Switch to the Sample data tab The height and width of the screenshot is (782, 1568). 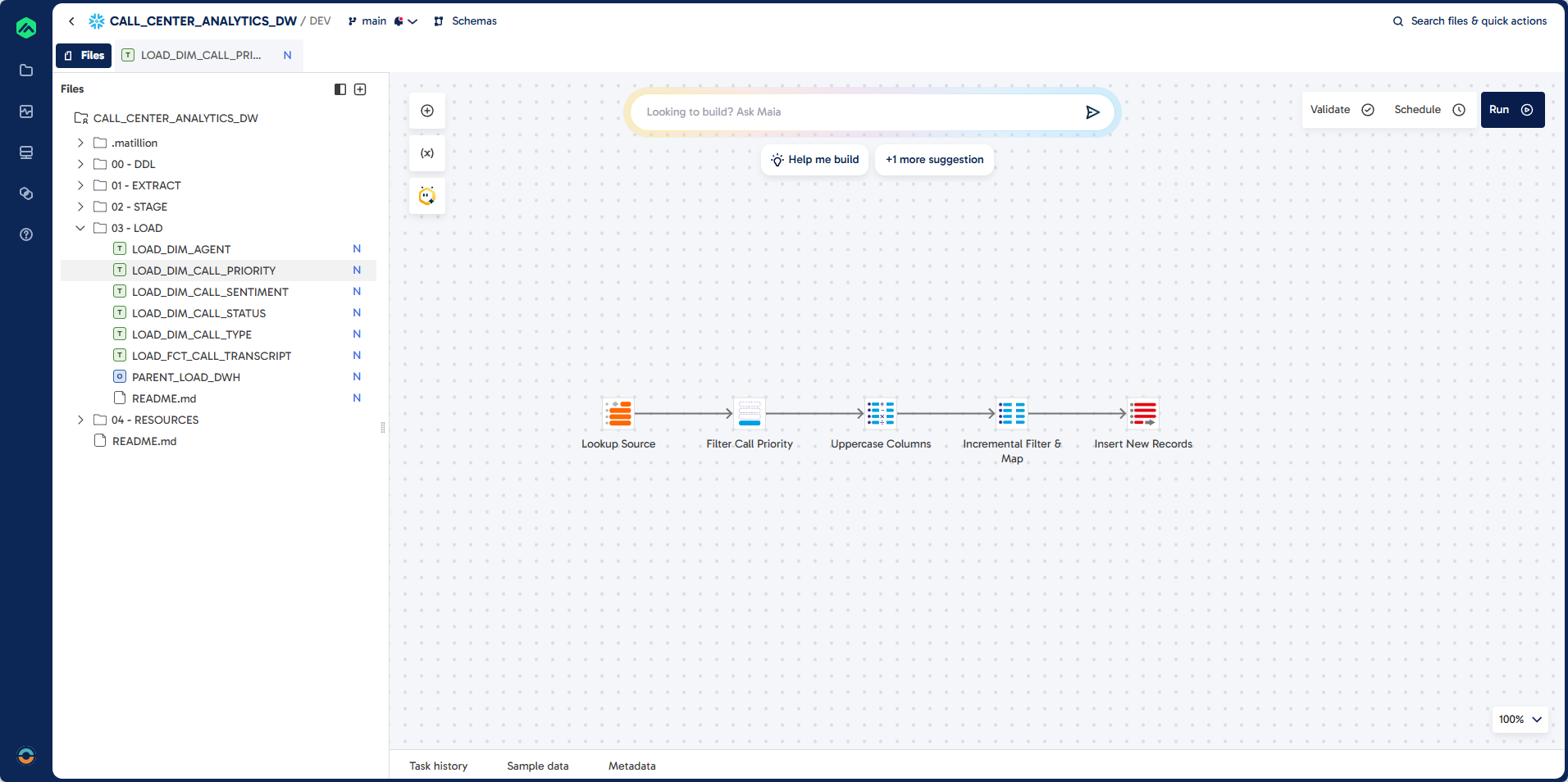(x=537, y=766)
